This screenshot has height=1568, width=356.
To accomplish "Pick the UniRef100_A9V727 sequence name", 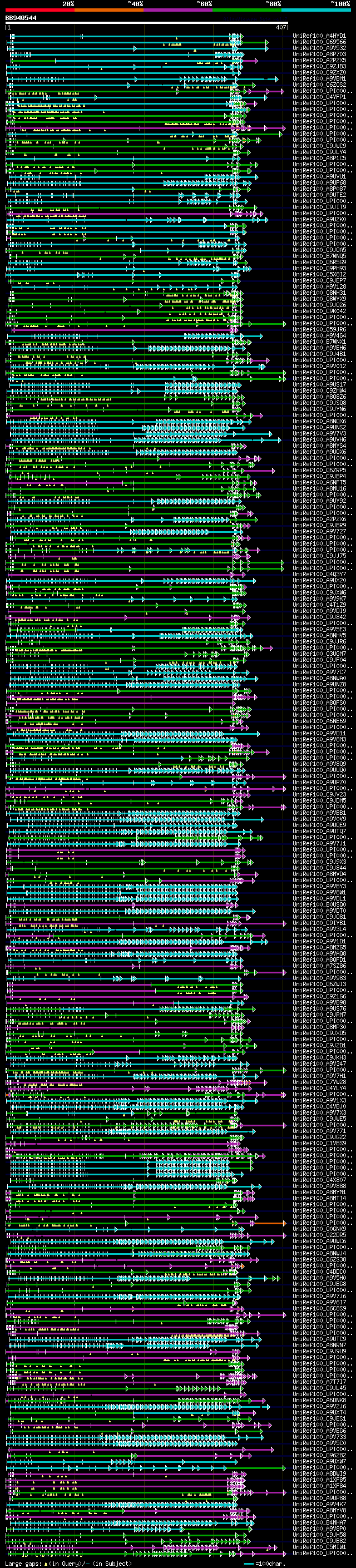I will [319, 531].
